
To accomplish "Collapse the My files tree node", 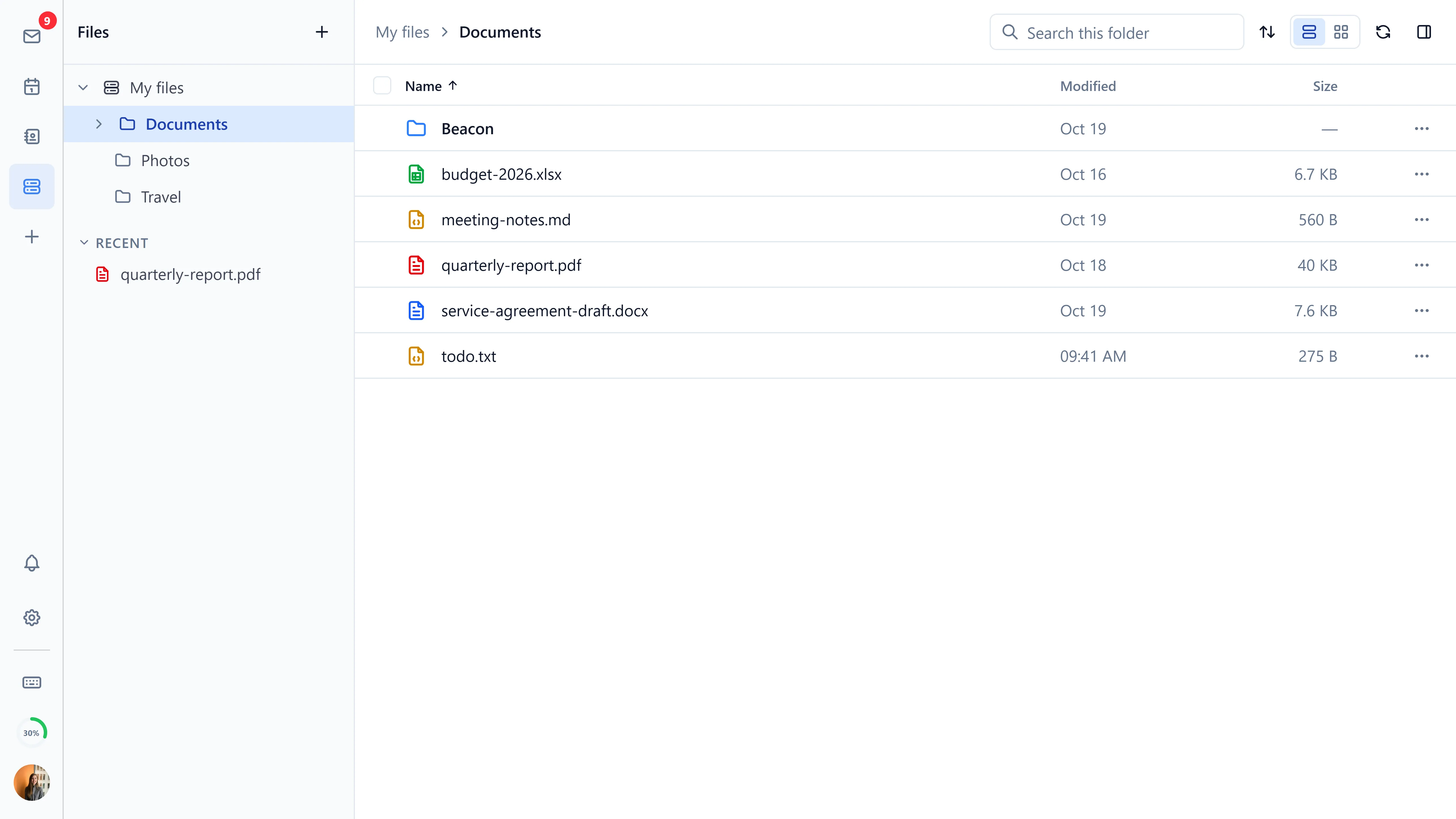I will tap(83, 88).
